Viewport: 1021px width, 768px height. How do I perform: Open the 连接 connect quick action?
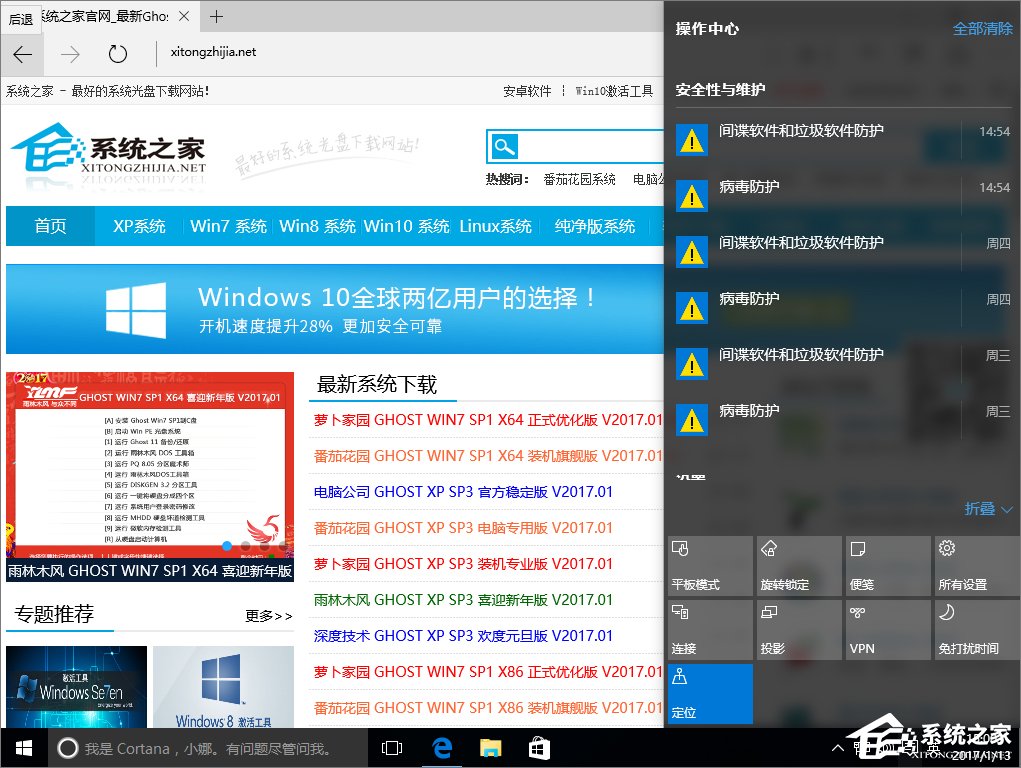710,629
